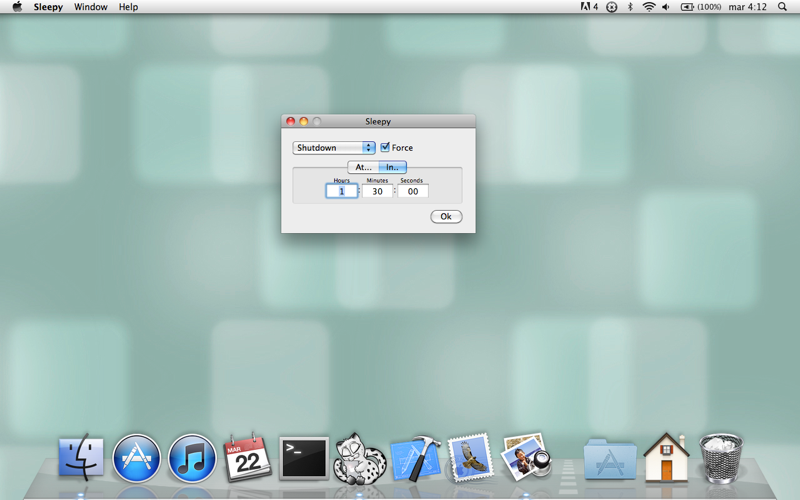Expand the Shutdown action dropdown

click(334, 147)
